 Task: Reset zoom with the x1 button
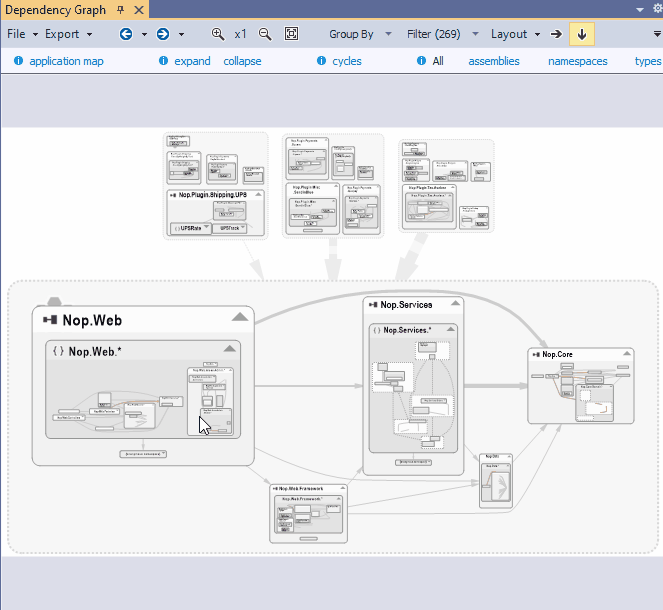tap(240, 34)
